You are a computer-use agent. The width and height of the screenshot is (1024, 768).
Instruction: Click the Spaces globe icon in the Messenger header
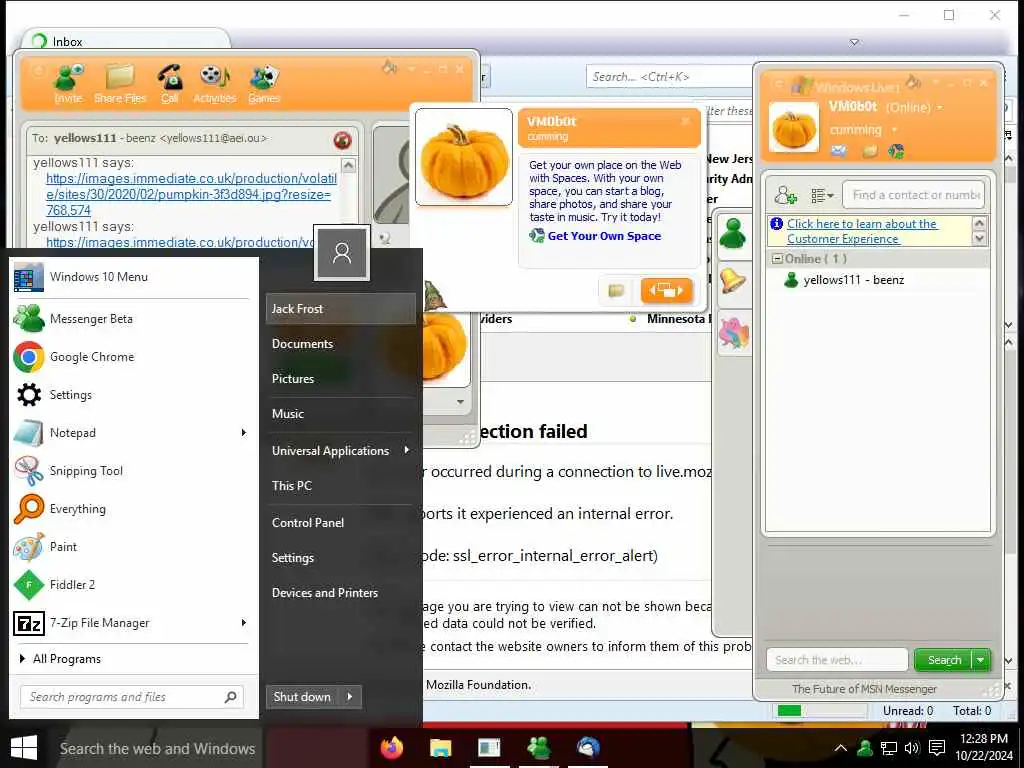(896, 152)
